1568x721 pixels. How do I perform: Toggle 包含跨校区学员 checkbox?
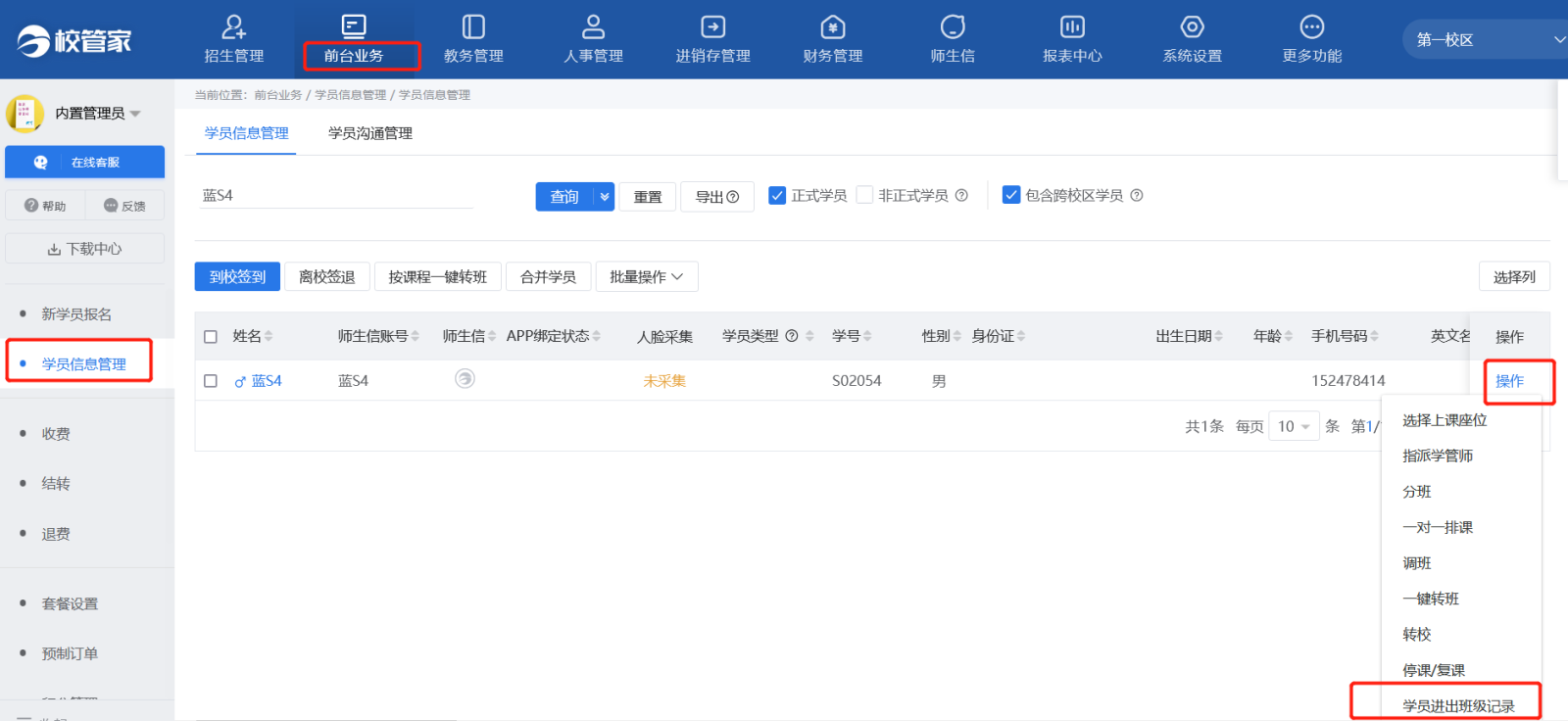coord(1011,195)
